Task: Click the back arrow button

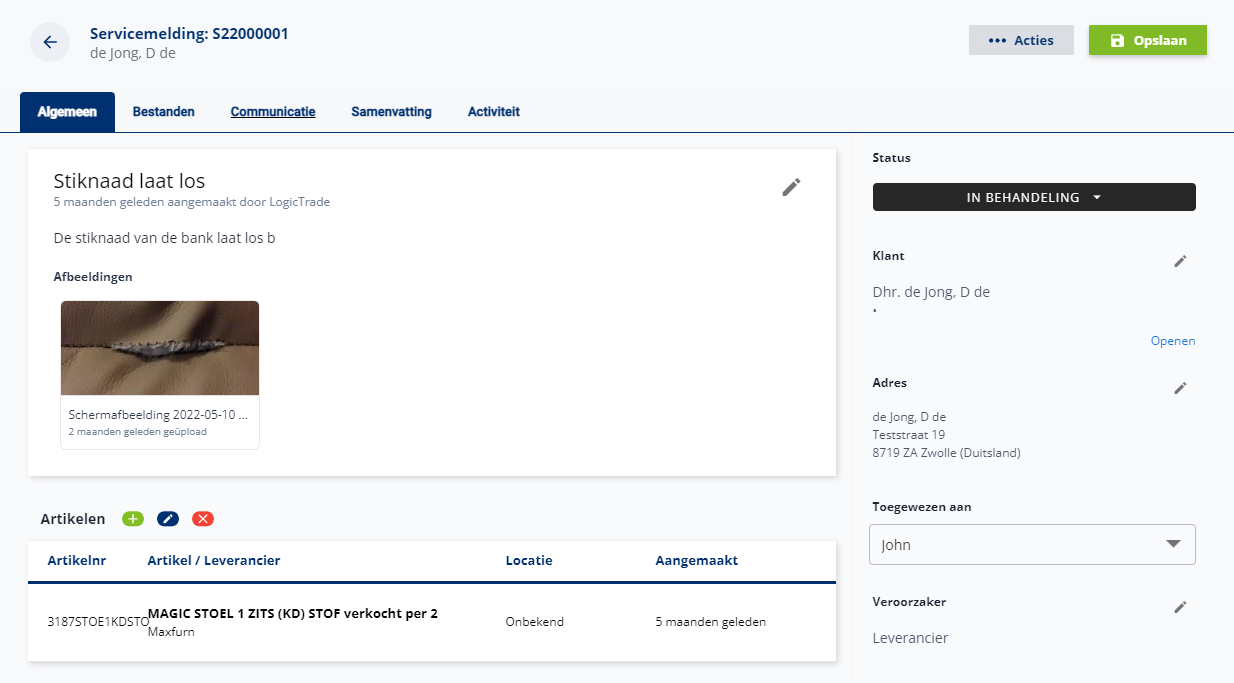Action: coord(50,42)
